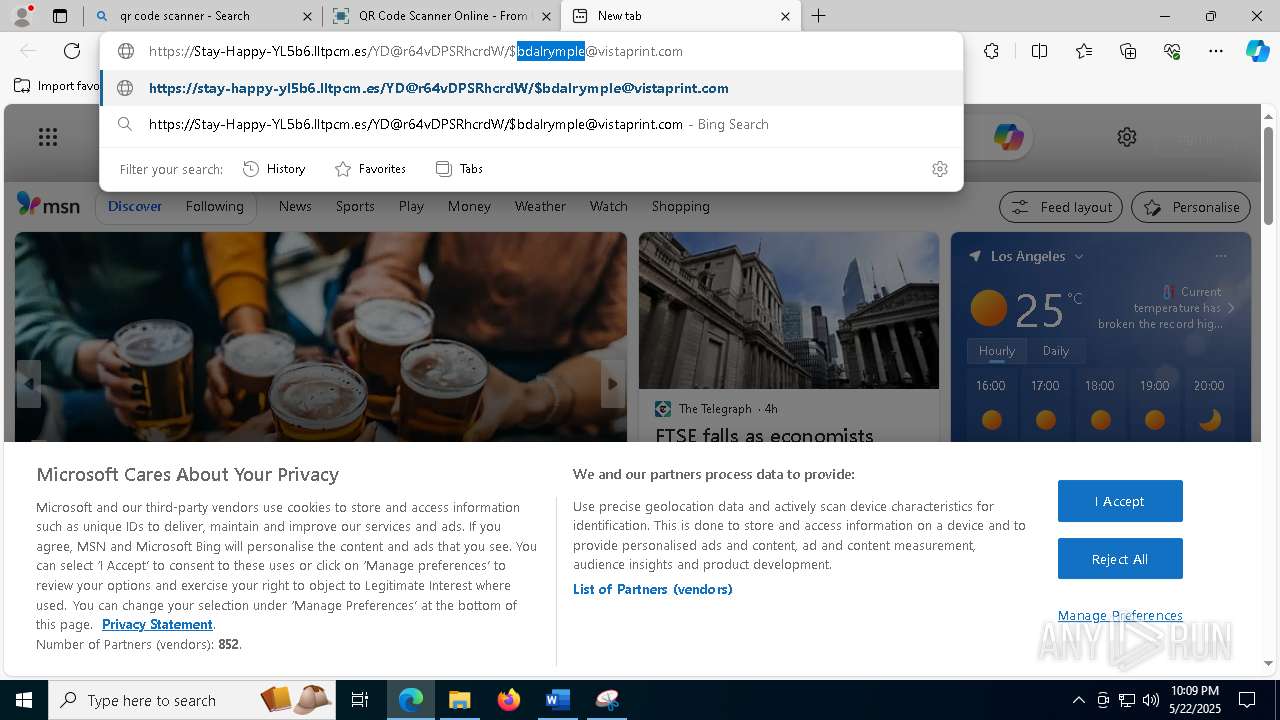Open address bar search settings gear

tap(939, 169)
